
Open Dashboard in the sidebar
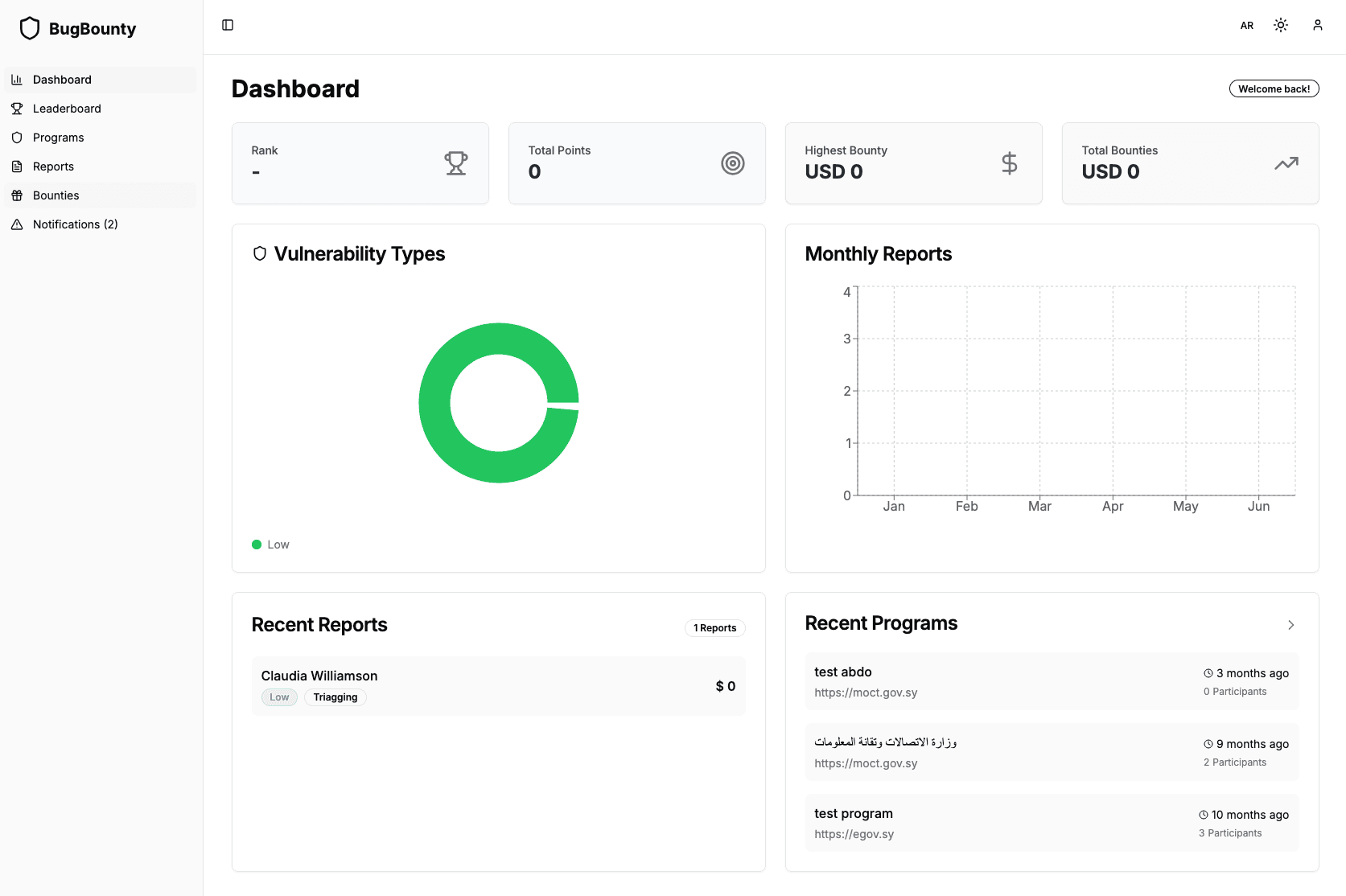click(x=100, y=80)
